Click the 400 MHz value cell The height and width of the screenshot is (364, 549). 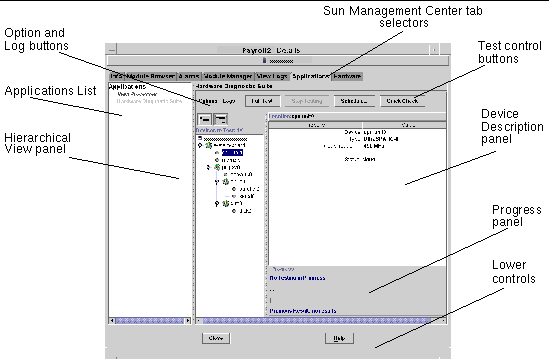tap(374, 146)
